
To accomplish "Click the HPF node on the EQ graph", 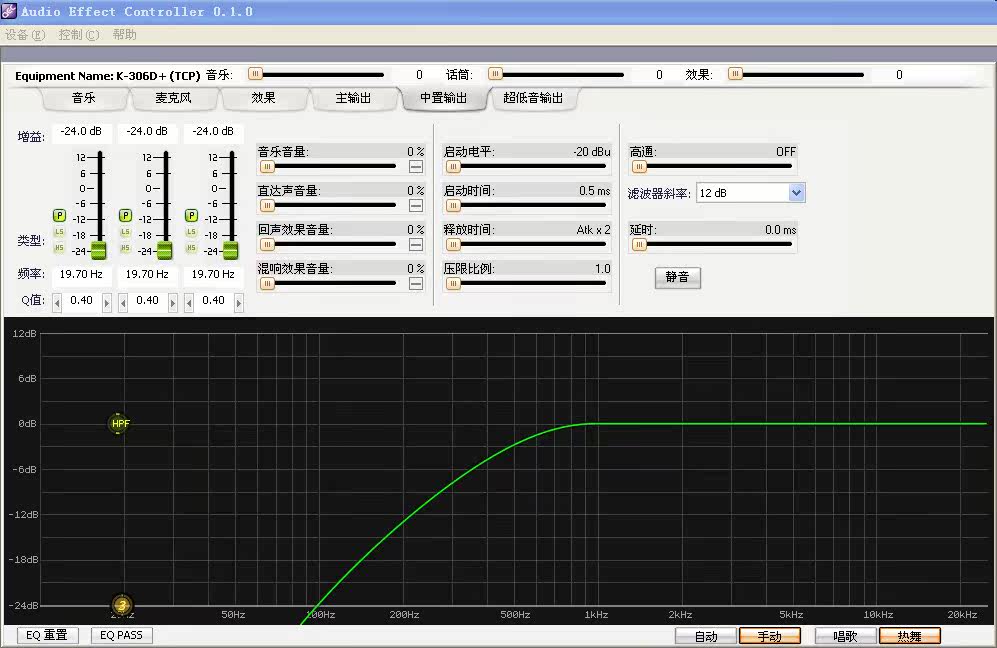I will click(120, 424).
